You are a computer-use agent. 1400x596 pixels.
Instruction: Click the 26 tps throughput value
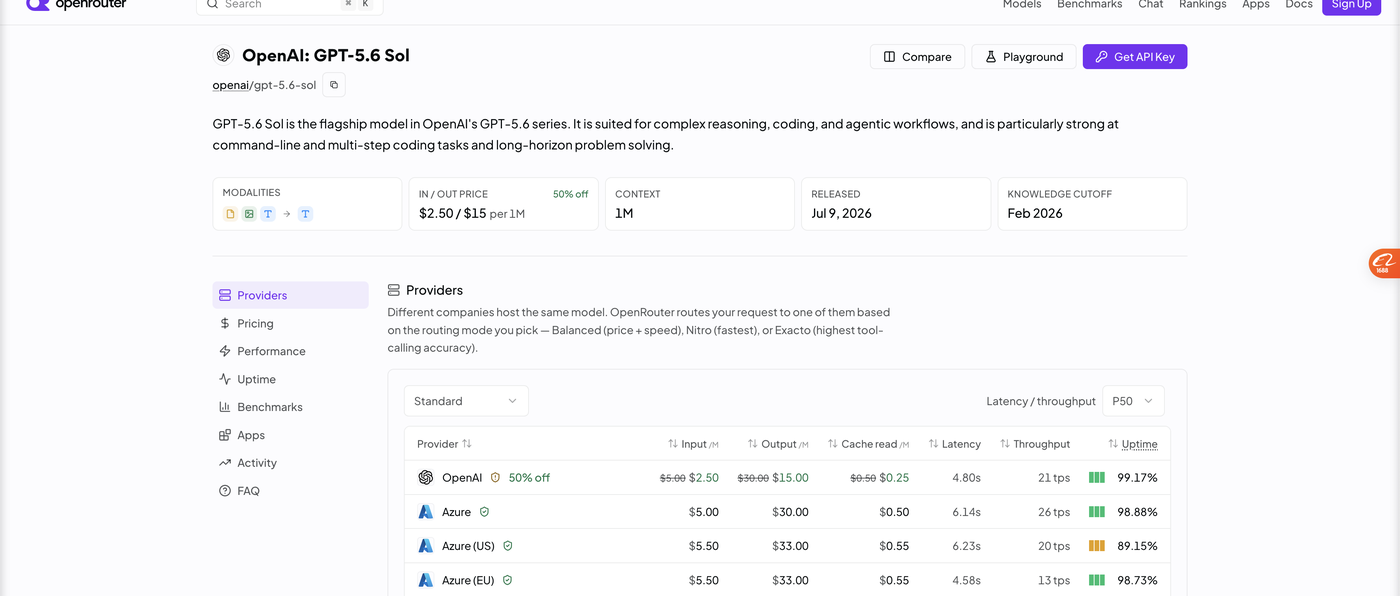click(1054, 512)
